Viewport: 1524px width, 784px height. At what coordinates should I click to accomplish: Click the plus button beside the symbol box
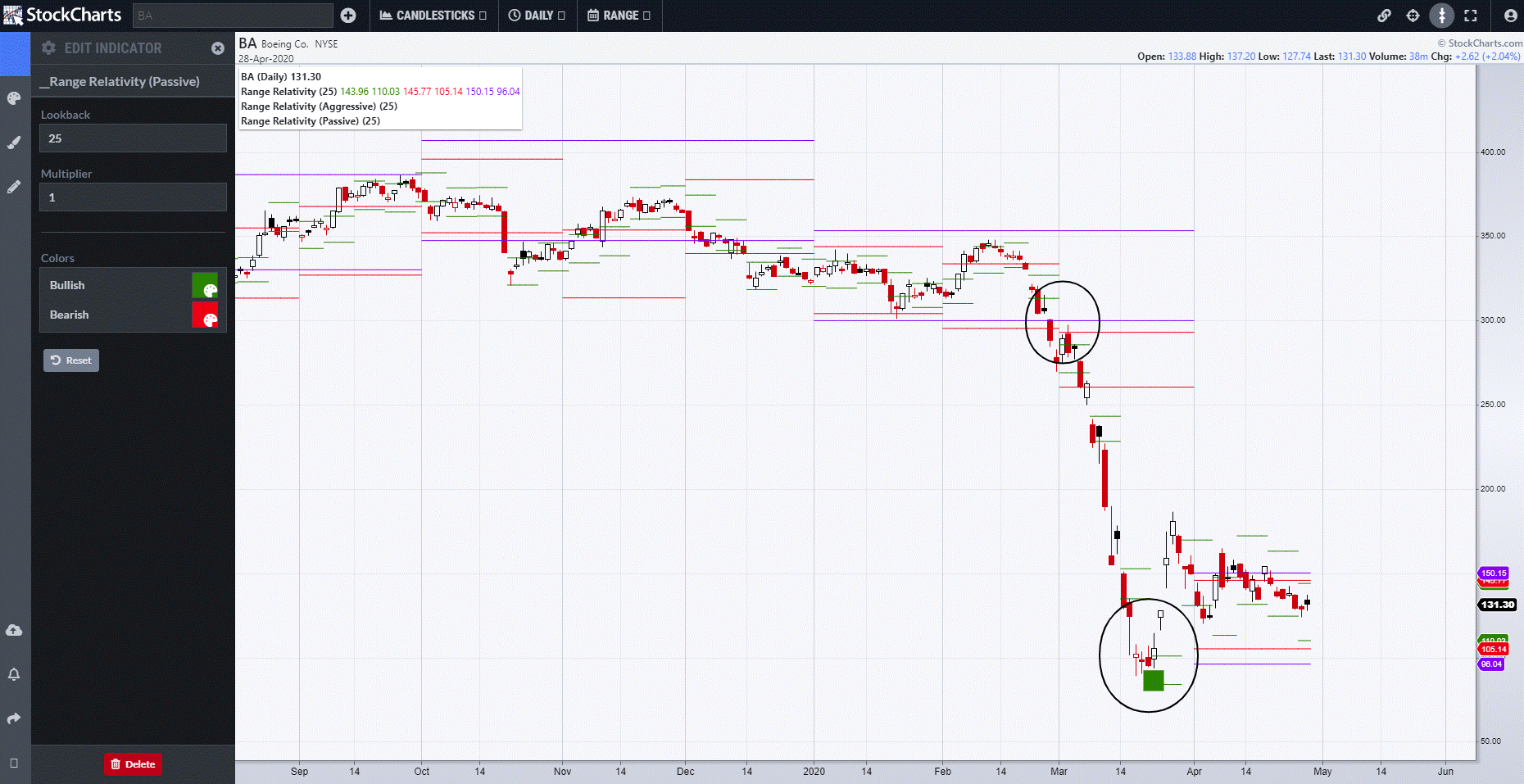348,16
